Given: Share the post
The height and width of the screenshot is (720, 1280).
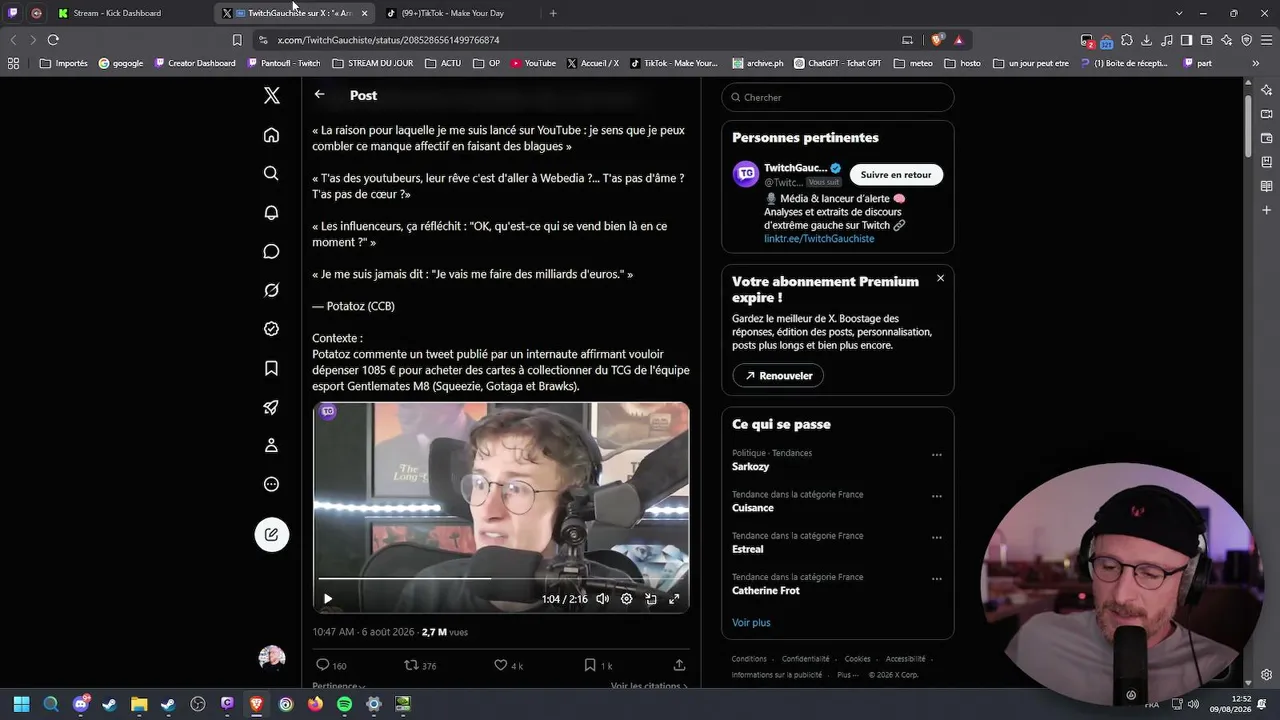Looking at the screenshot, I should 679,665.
